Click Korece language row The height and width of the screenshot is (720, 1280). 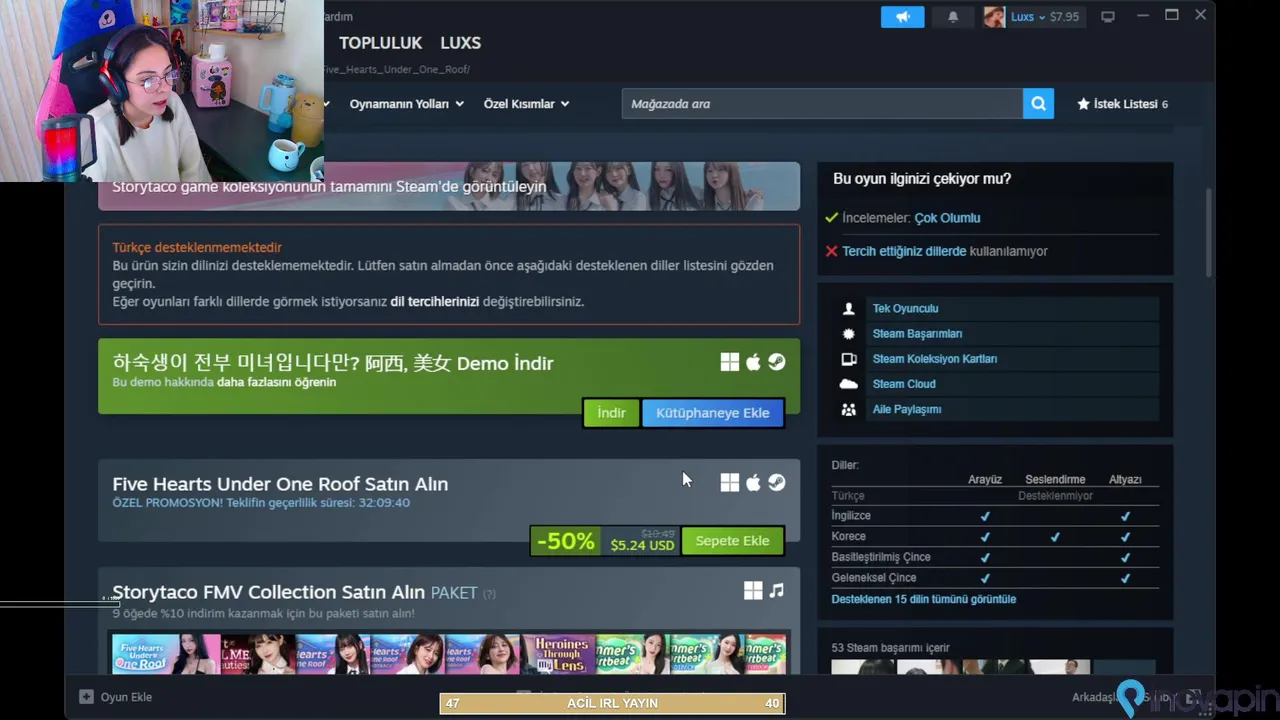click(x=995, y=536)
